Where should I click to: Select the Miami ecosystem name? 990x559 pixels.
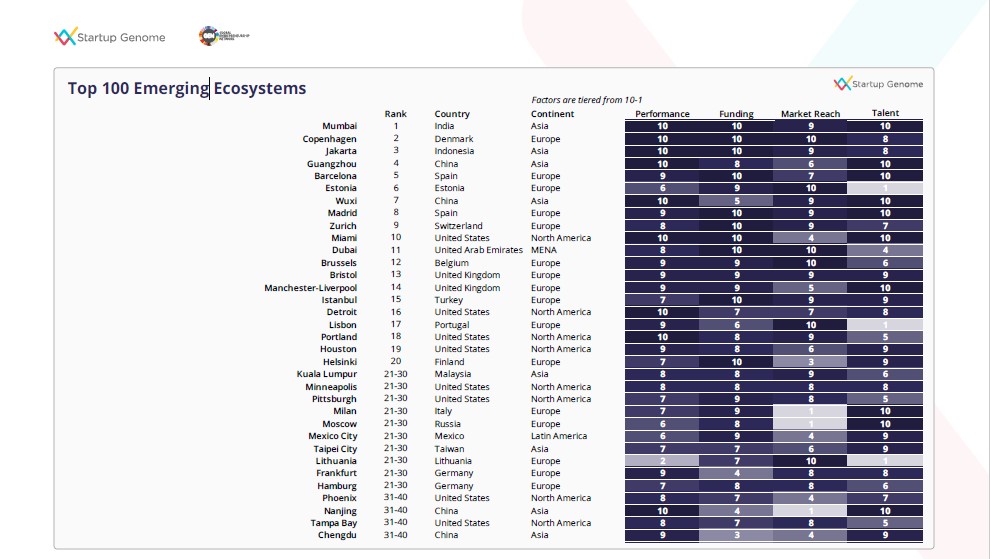click(344, 237)
